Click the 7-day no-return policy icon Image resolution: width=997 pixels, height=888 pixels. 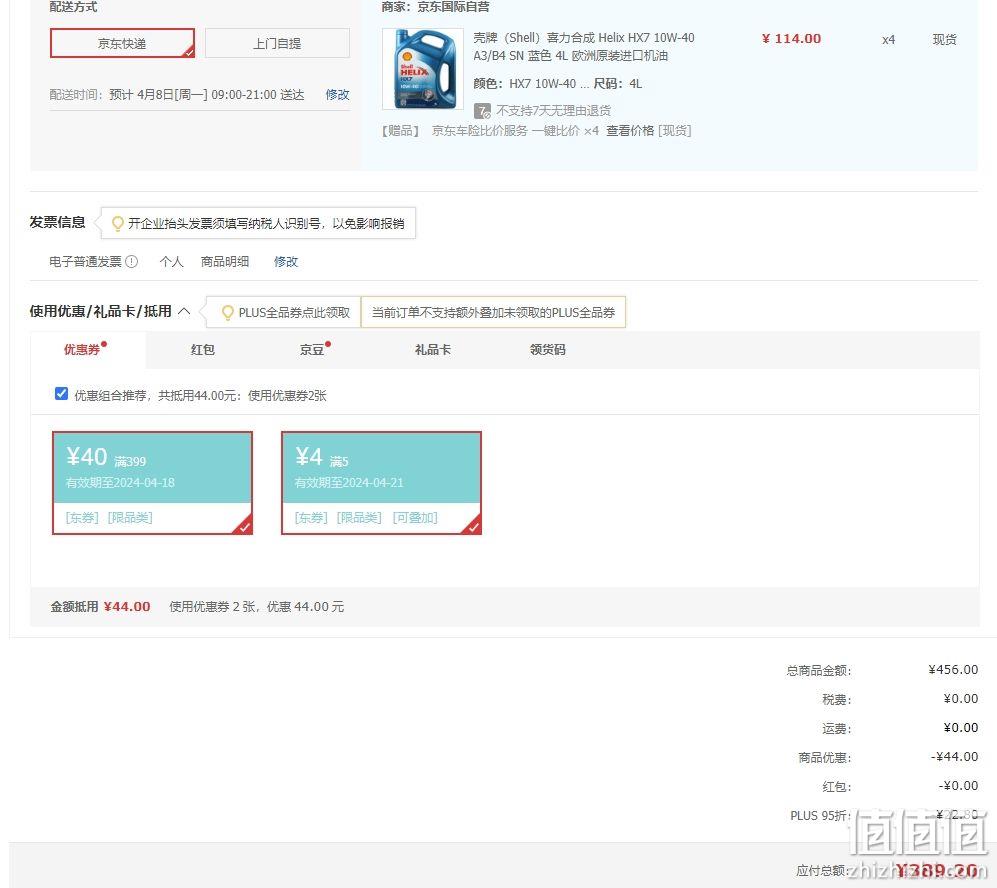pos(483,111)
